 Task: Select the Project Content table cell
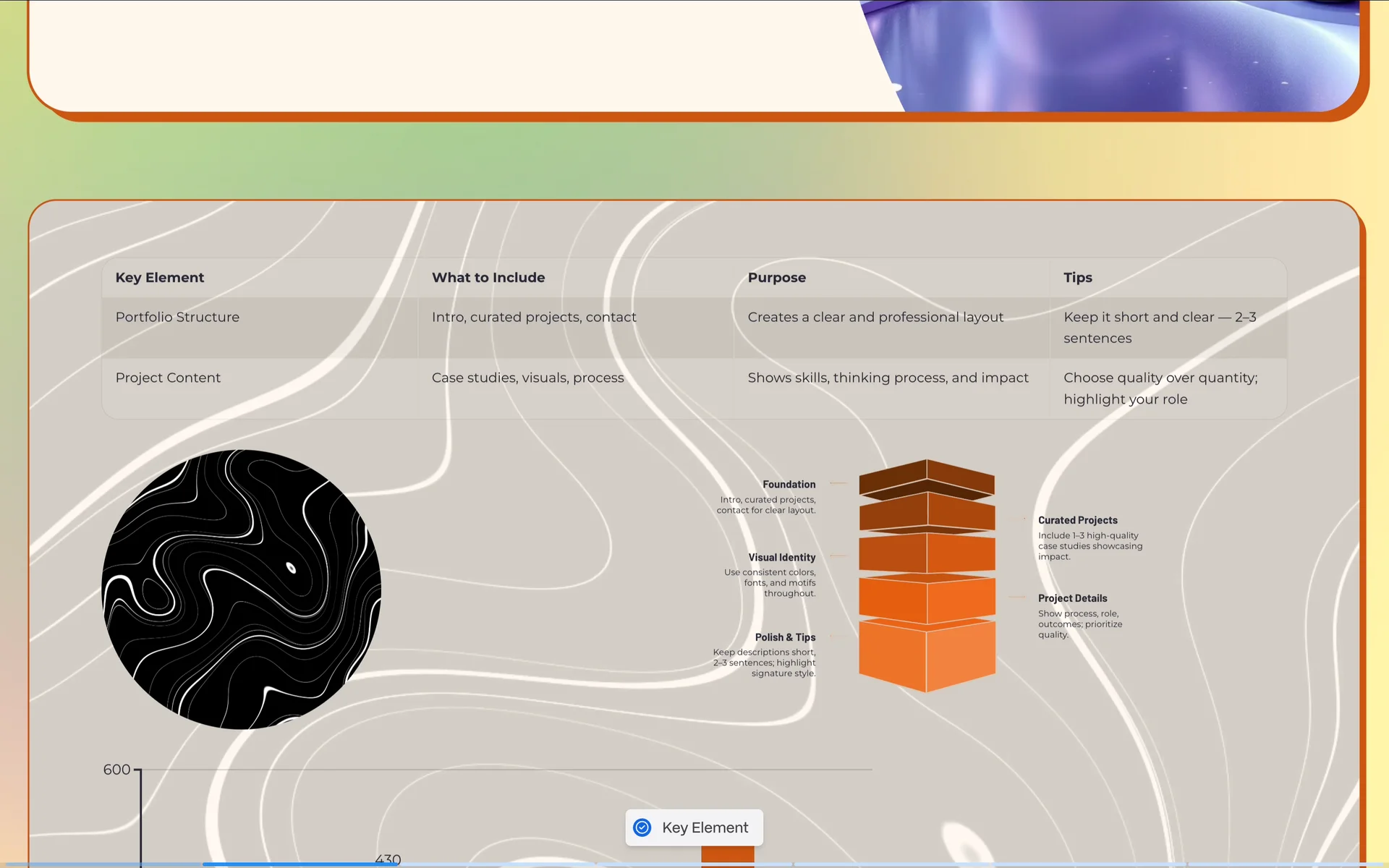(168, 378)
